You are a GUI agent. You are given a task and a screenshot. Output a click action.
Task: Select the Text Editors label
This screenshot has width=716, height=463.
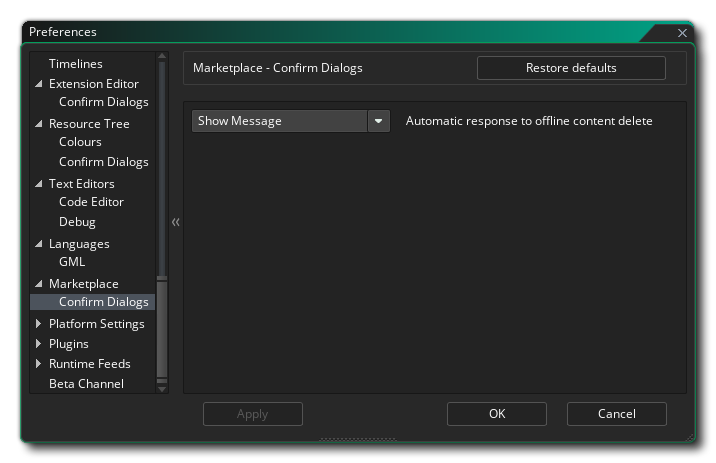82,184
